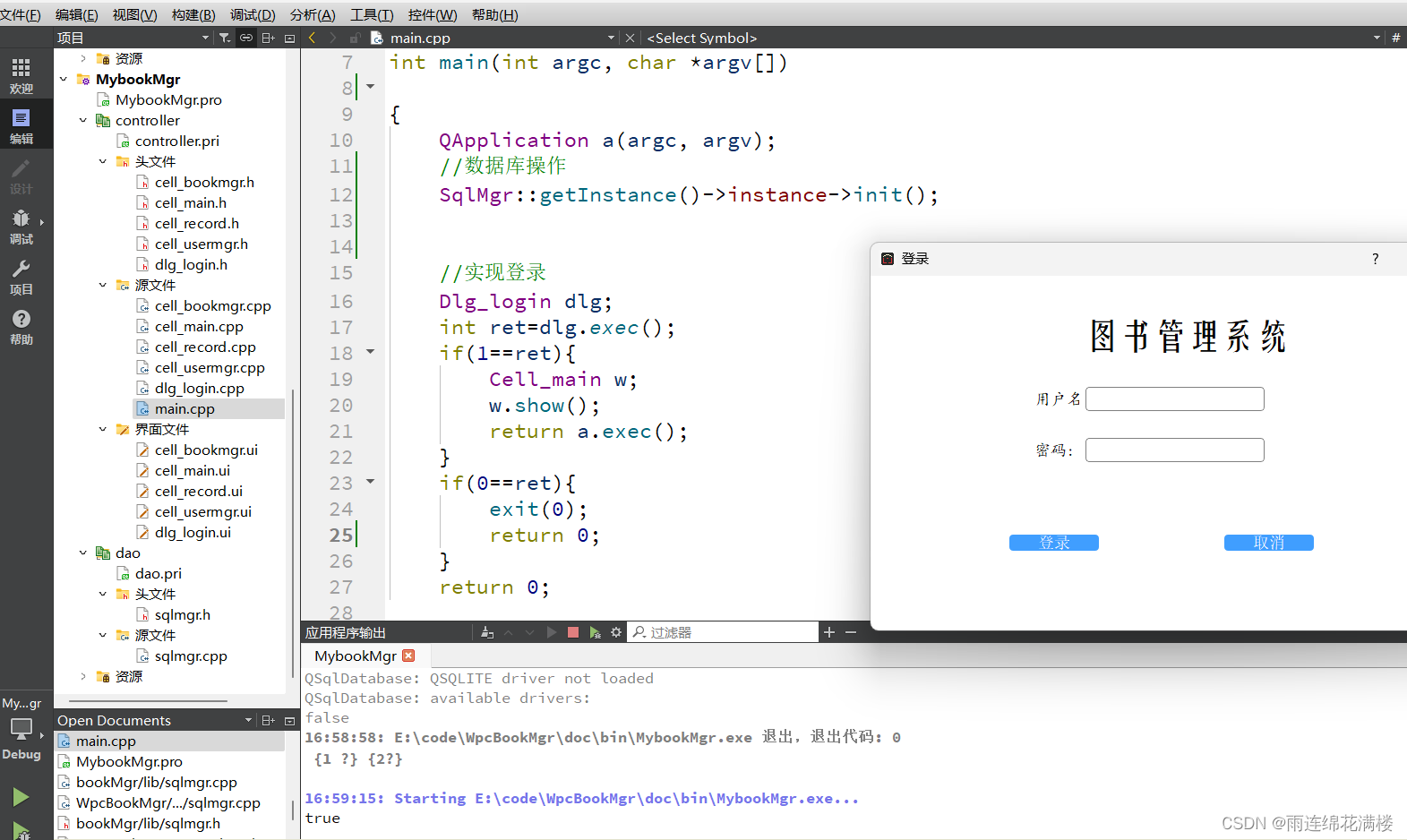The image size is (1407, 840).
Task: Open the 帮助(H) menu
Action: point(494,14)
